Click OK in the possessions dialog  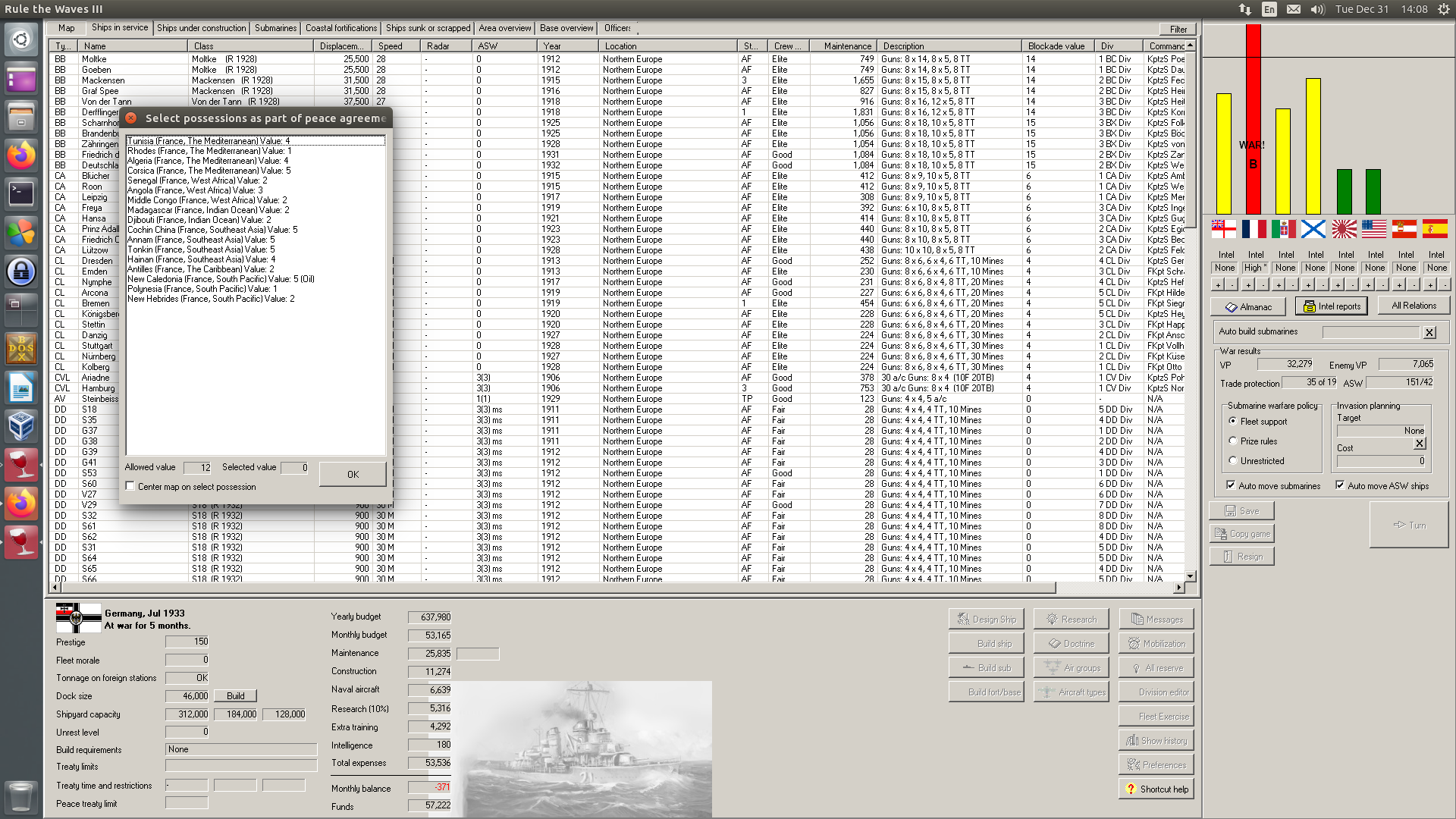[353, 474]
